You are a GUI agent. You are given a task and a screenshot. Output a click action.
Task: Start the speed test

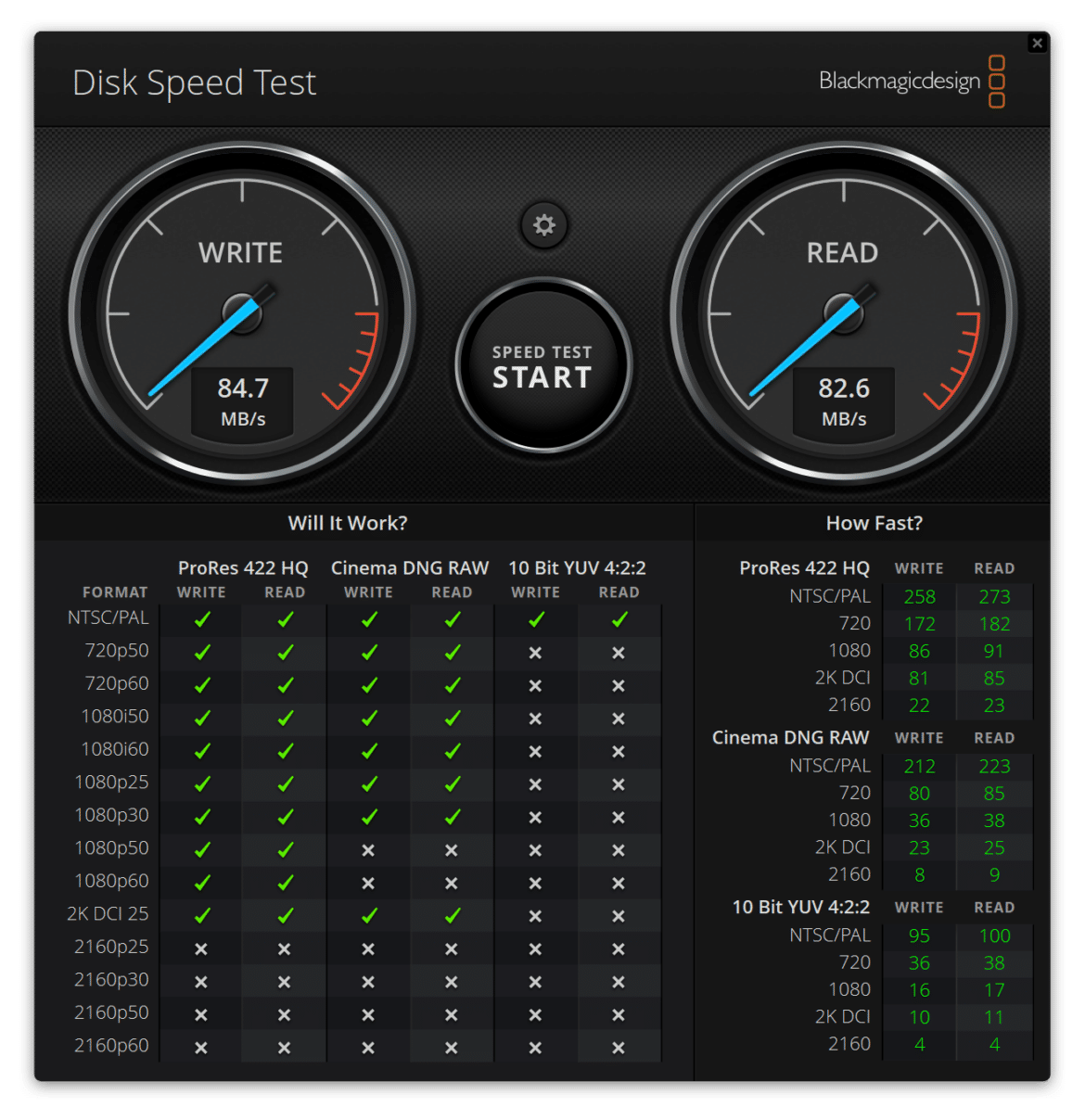[x=543, y=365]
